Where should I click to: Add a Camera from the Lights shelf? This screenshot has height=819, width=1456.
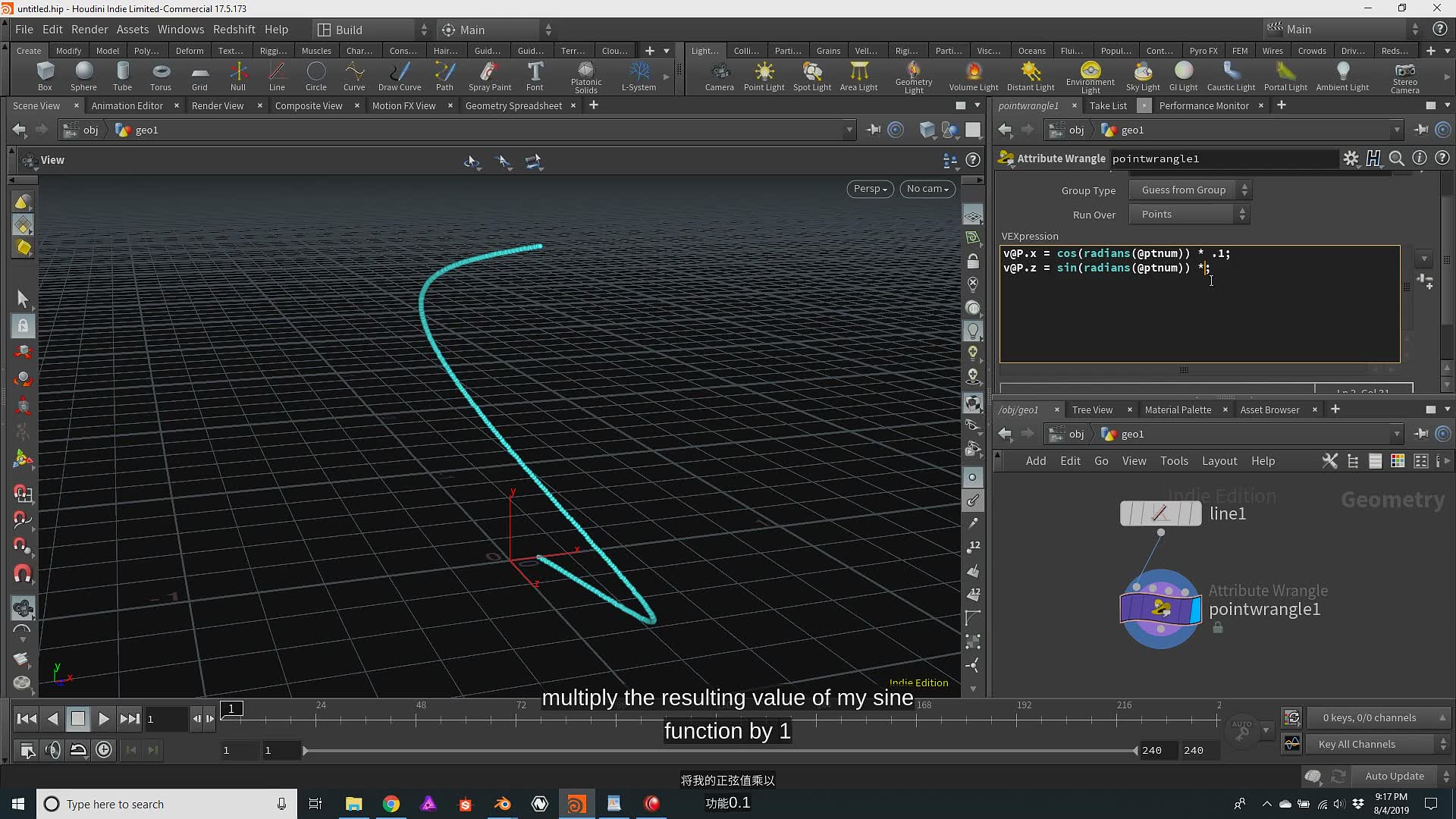click(x=719, y=77)
